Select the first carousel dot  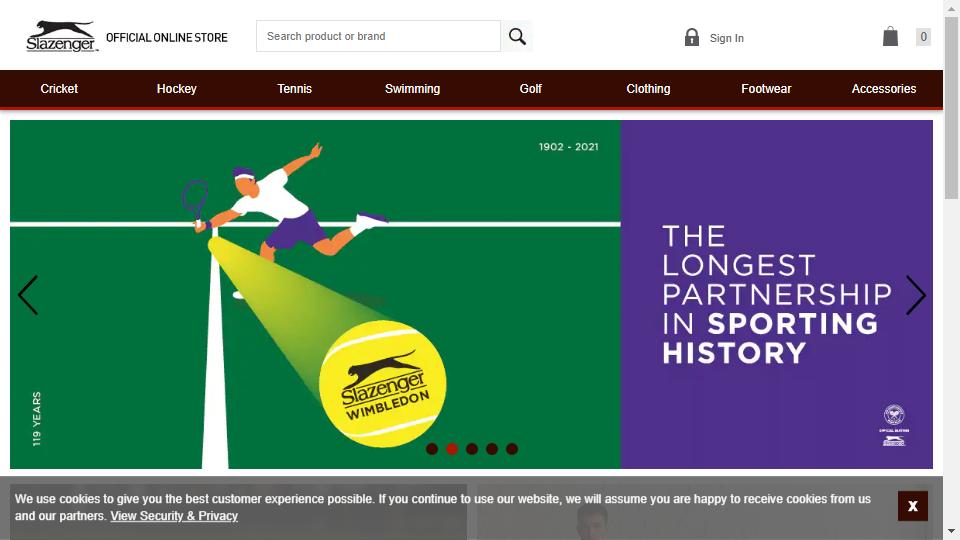[432, 449]
